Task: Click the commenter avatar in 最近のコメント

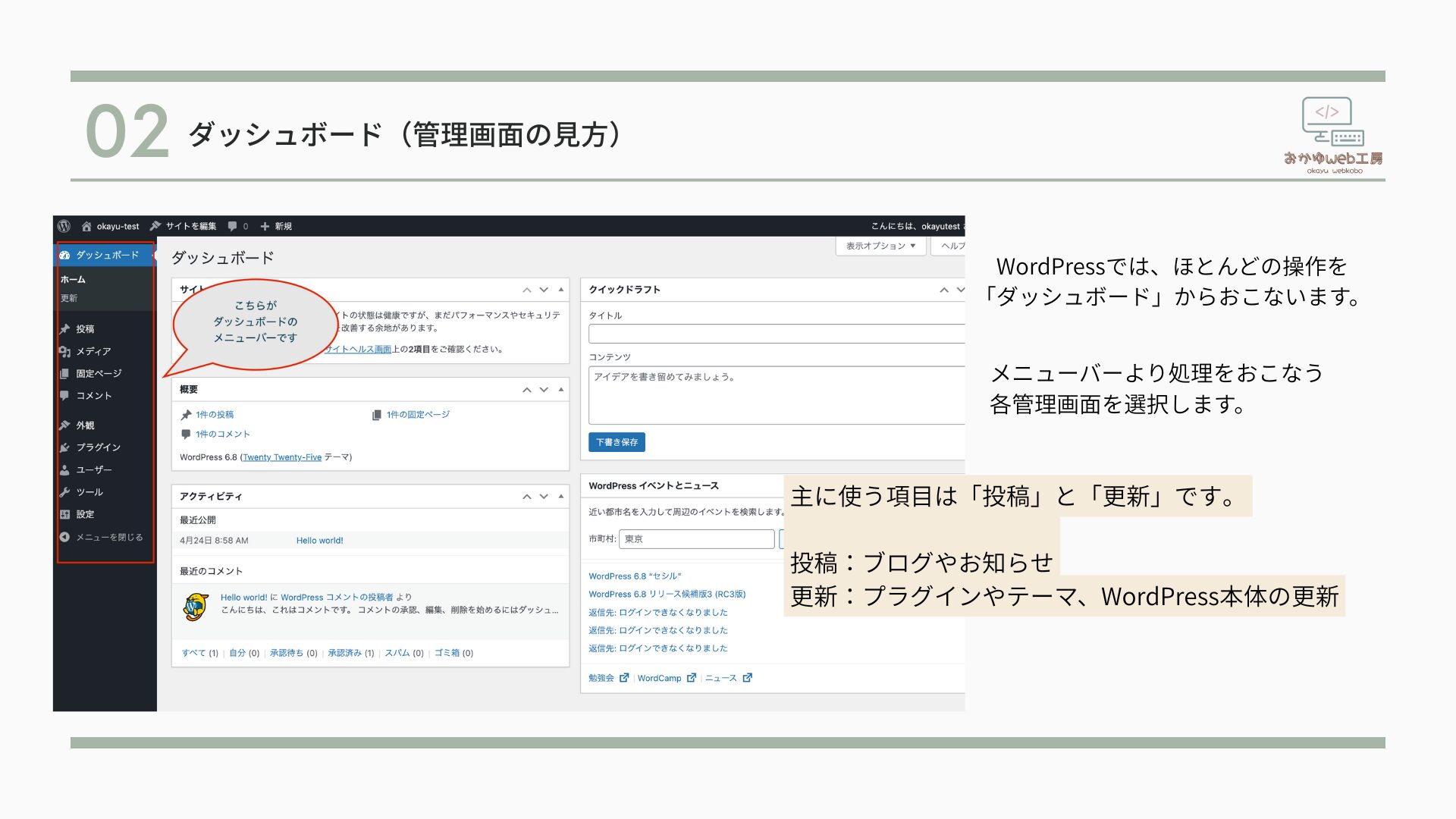Action: coord(196,607)
